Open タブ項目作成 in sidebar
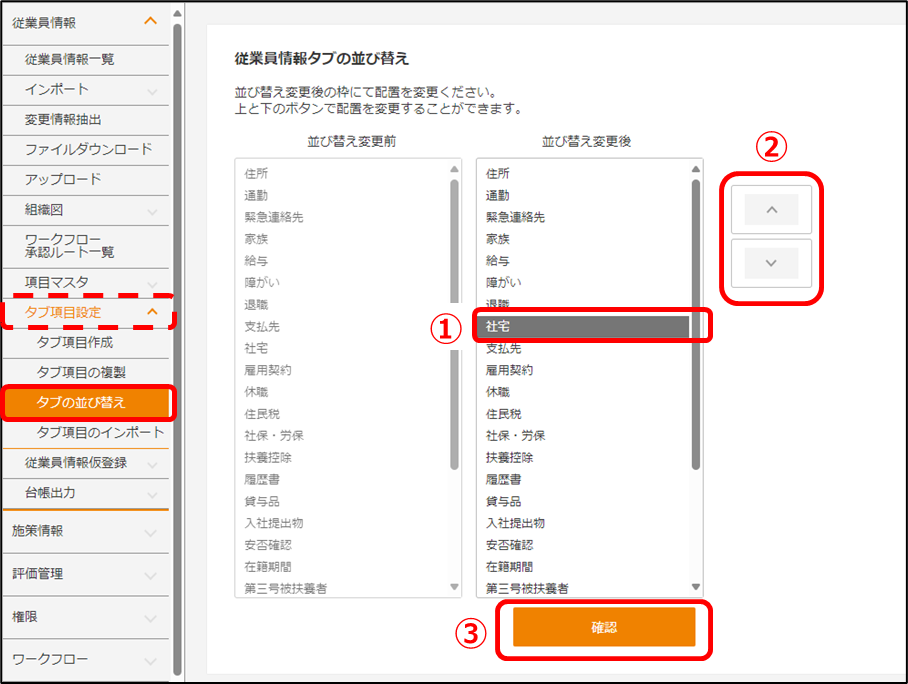 [75, 342]
